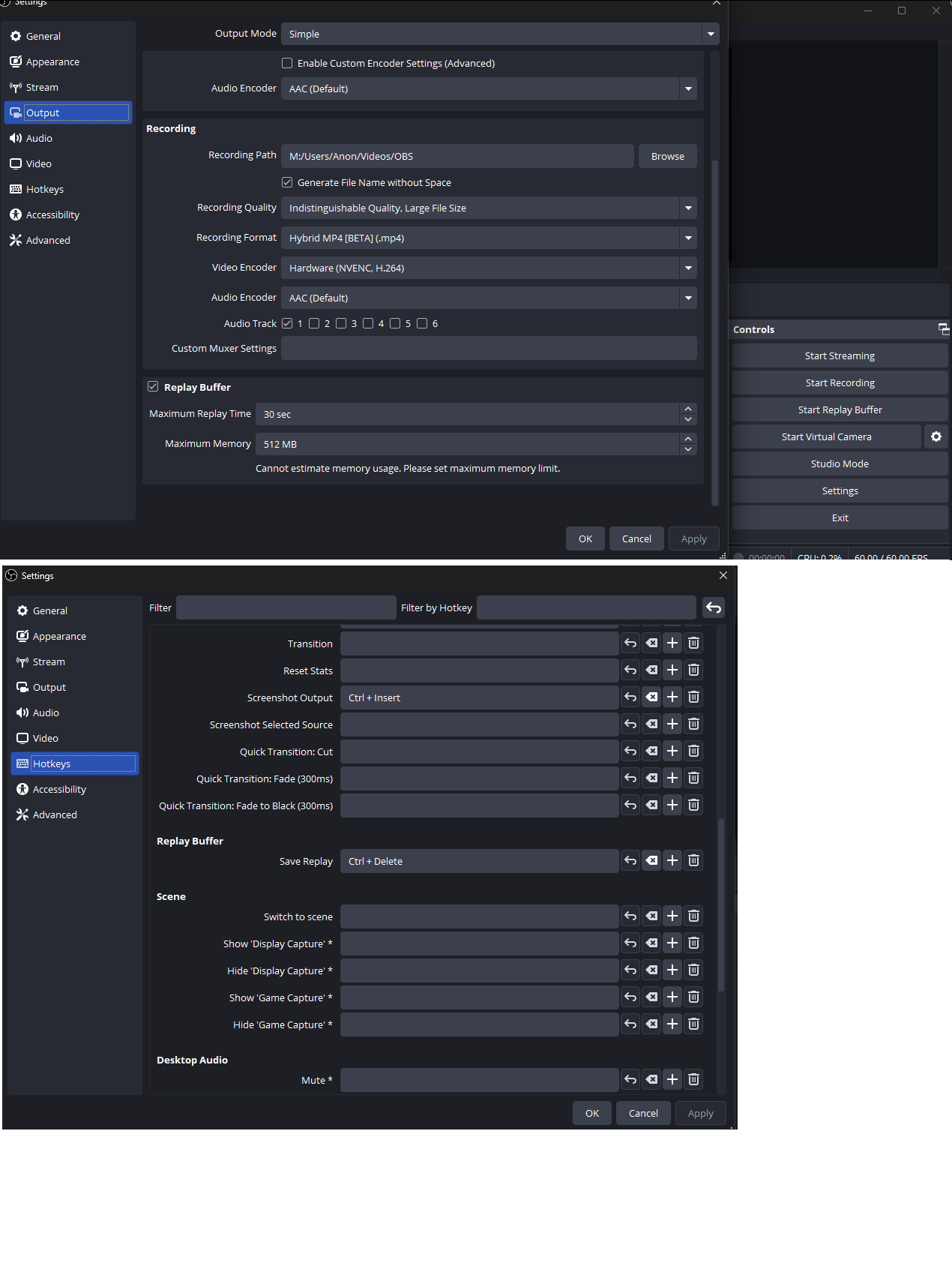The width and height of the screenshot is (952, 1275).
Task: Add a Reset Stats hotkey binding
Action: click(x=672, y=670)
